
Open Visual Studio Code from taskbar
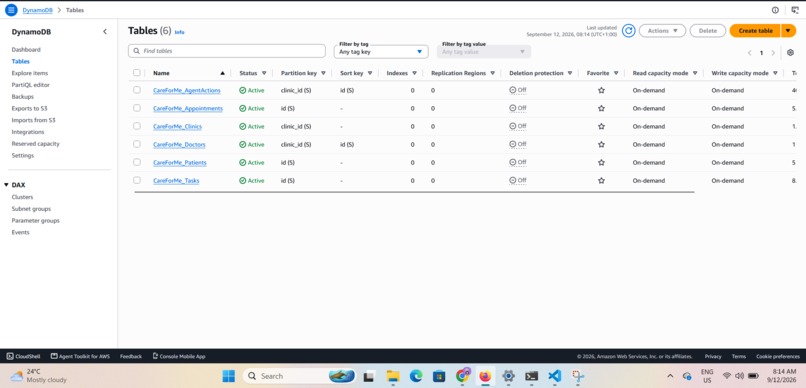click(x=555, y=376)
